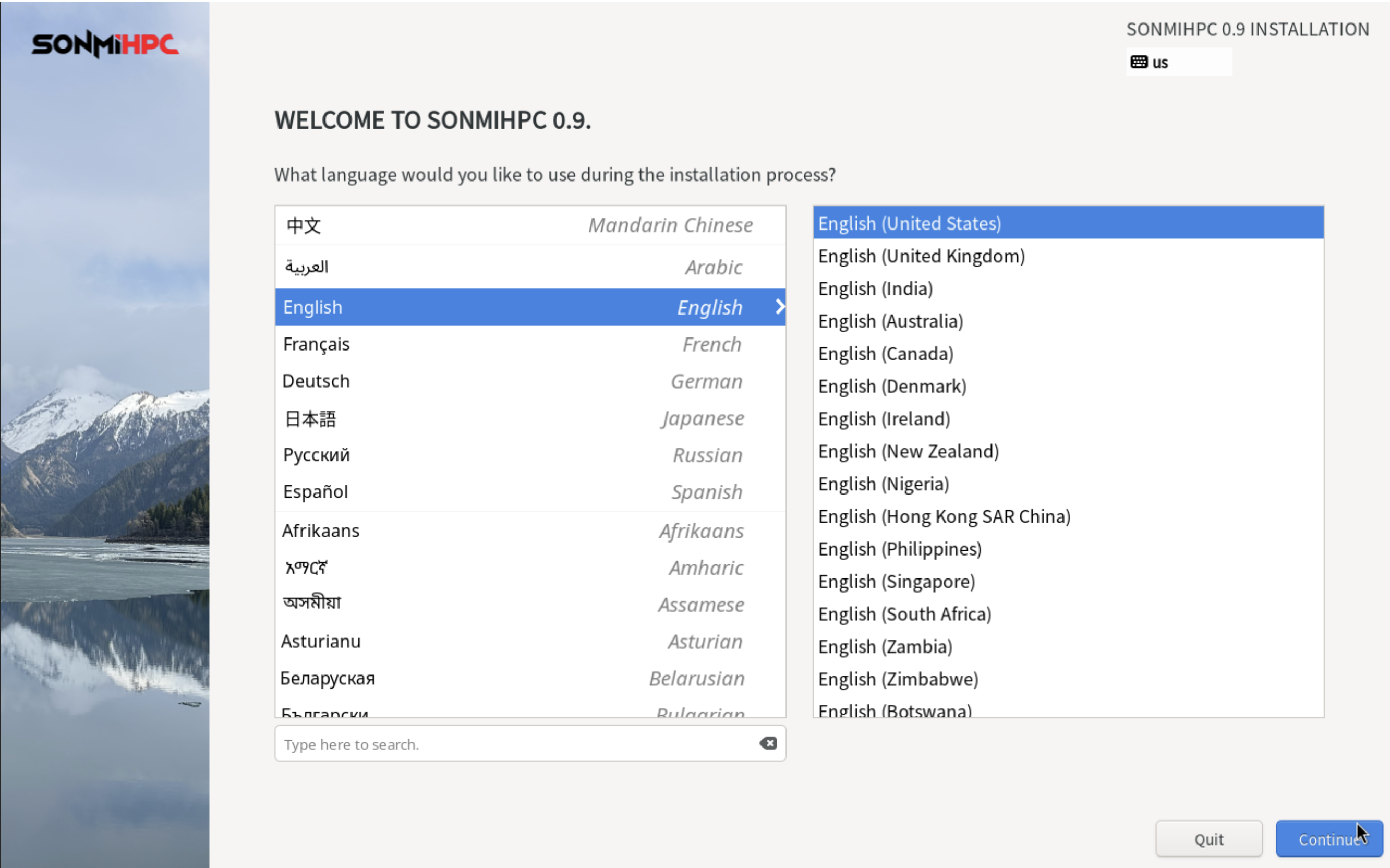
Task: Select English (Singapore) locale
Action: point(897,582)
